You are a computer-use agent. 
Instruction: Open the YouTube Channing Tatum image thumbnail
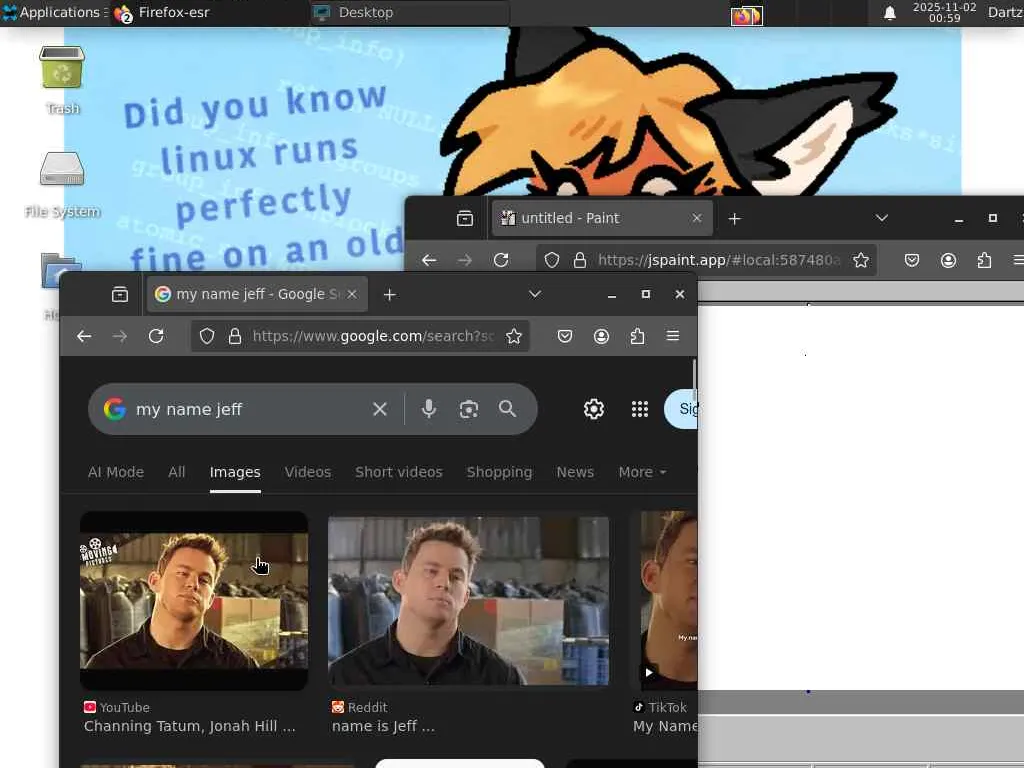click(194, 601)
